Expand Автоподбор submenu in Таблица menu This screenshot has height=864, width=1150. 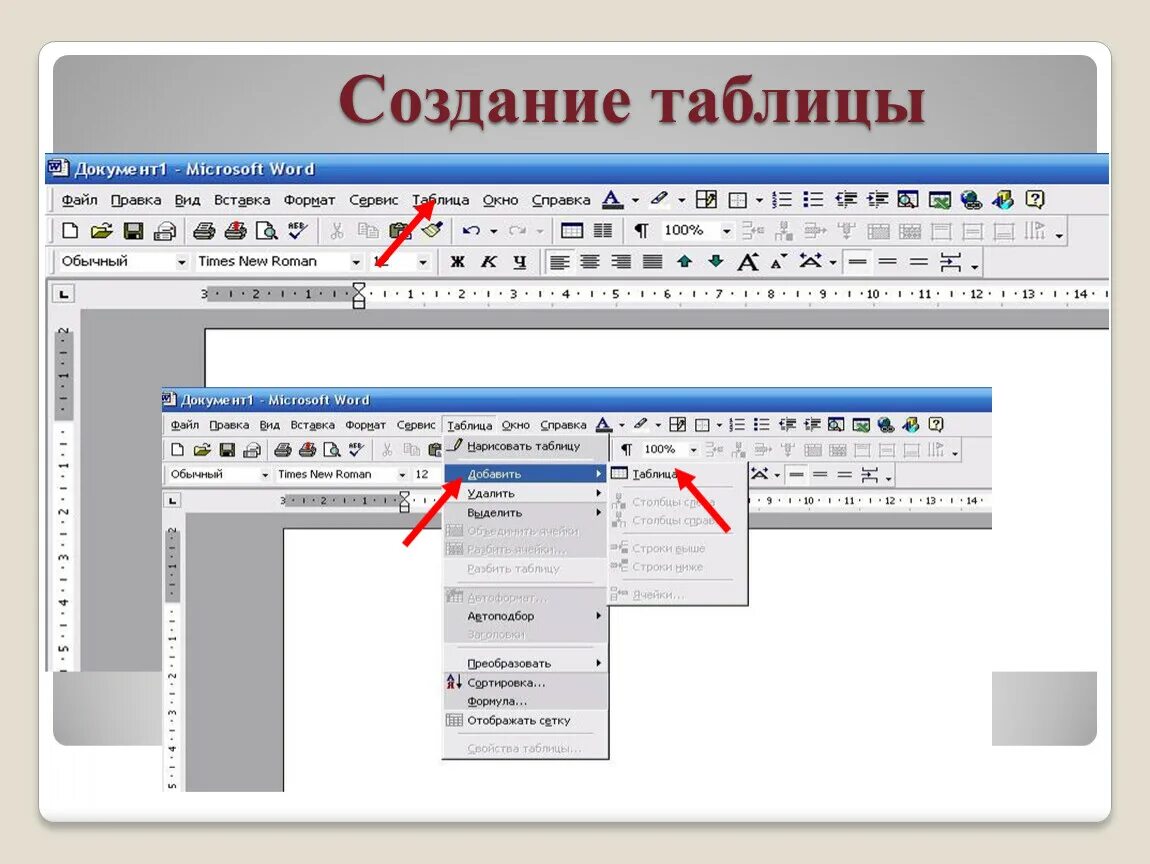click(527, 616)
